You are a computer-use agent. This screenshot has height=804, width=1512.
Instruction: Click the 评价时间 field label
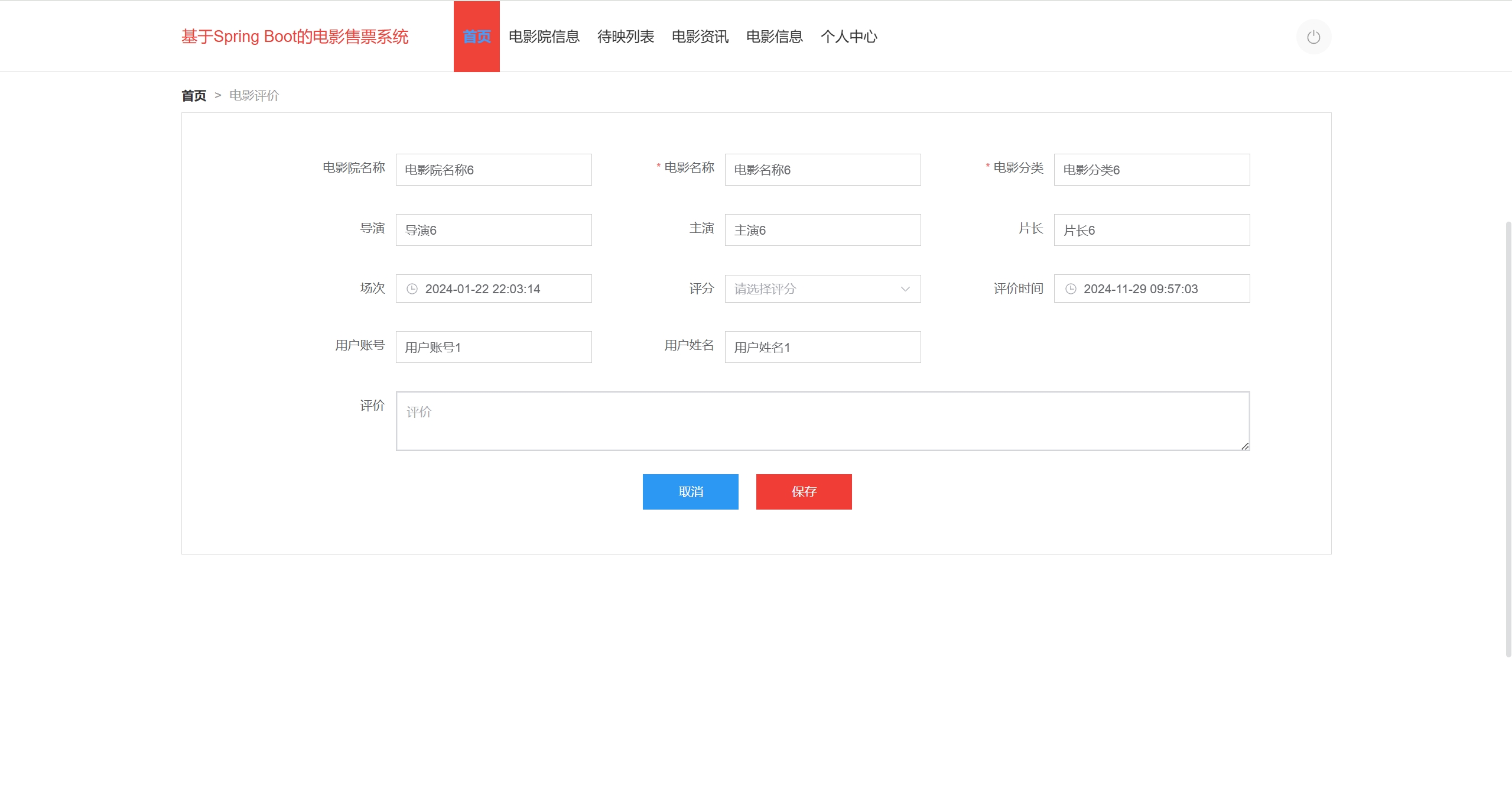pos(1019,288)
